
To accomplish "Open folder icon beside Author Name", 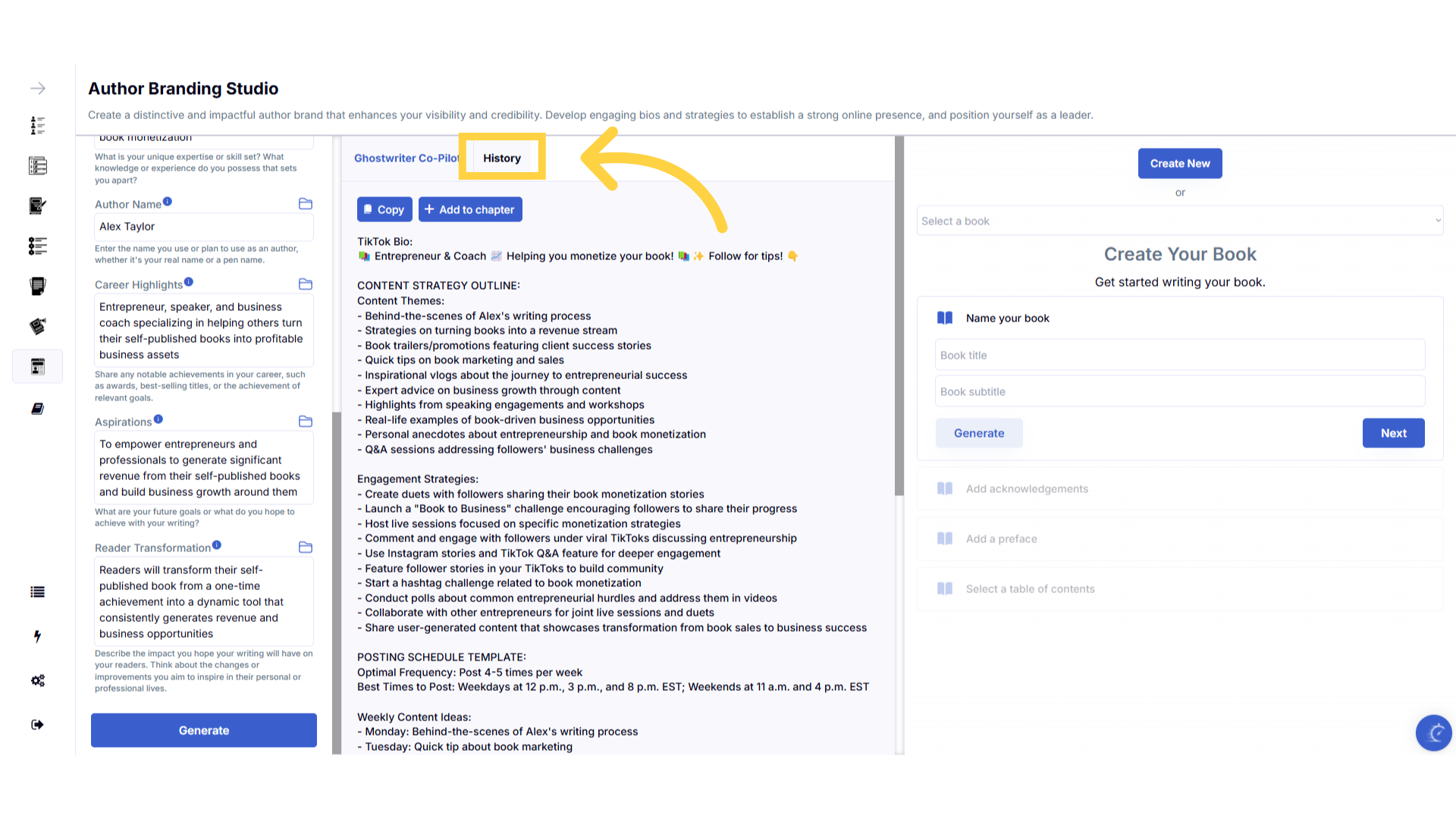I will pos(306,204).
